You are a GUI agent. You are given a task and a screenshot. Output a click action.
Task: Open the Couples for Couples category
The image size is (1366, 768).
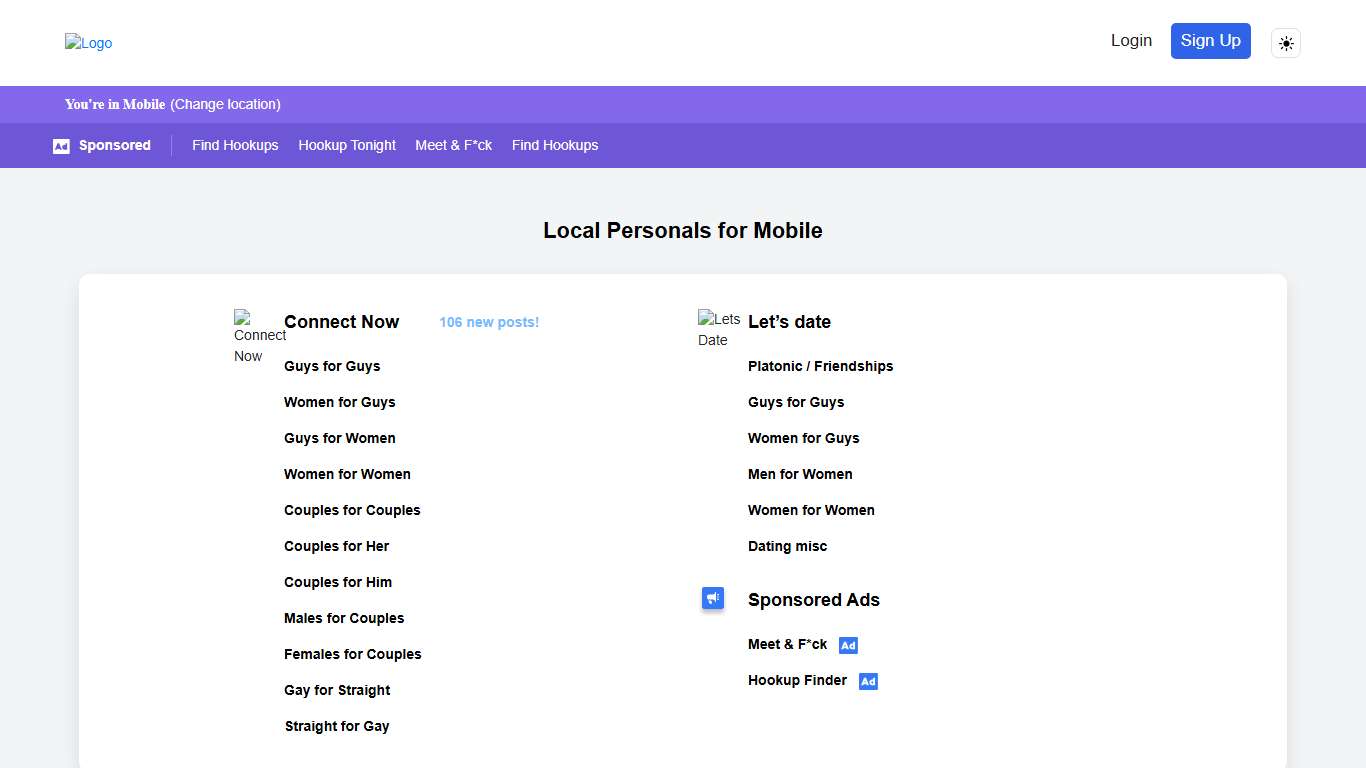[x=352, y=510]
